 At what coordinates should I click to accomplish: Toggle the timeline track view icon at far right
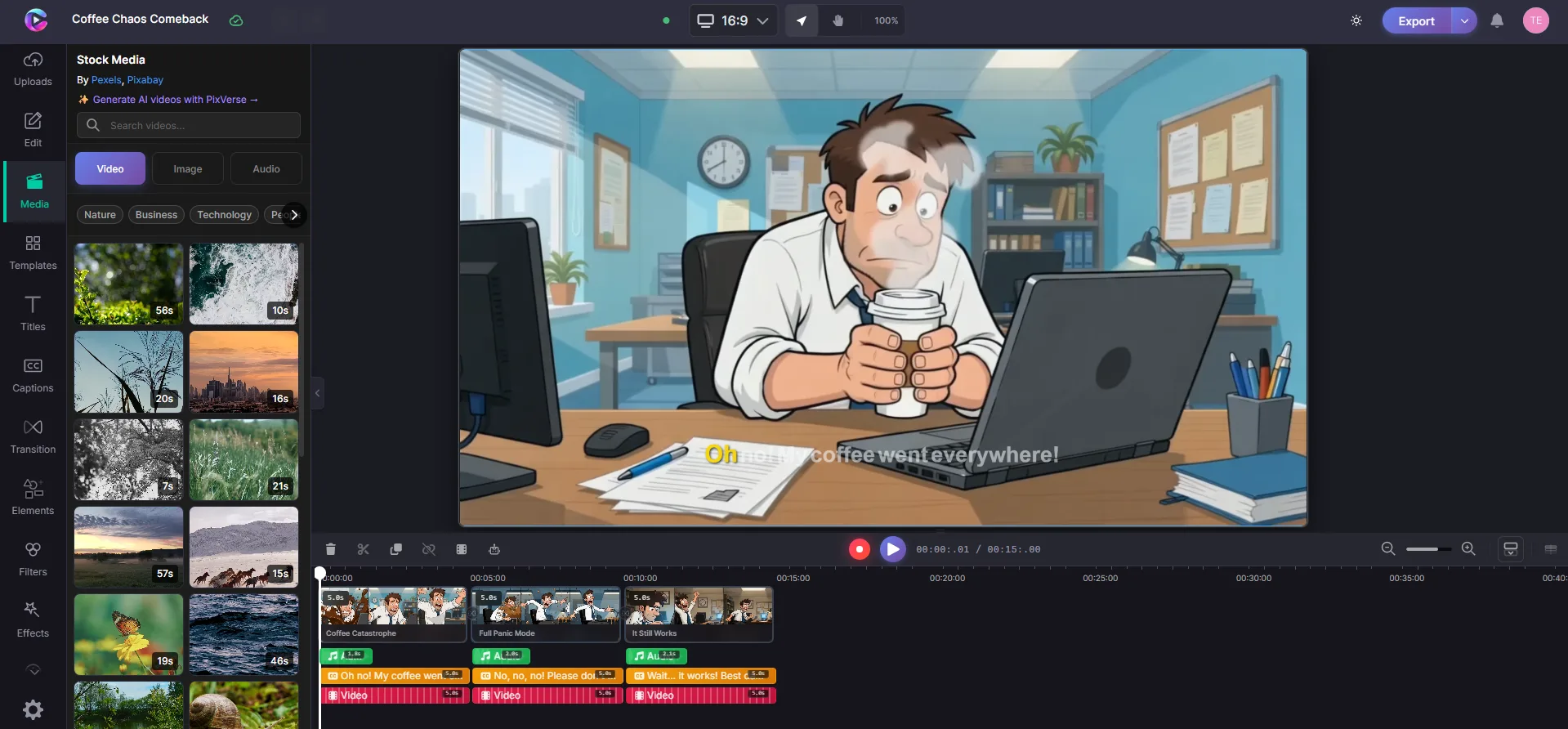point(1551,549)
